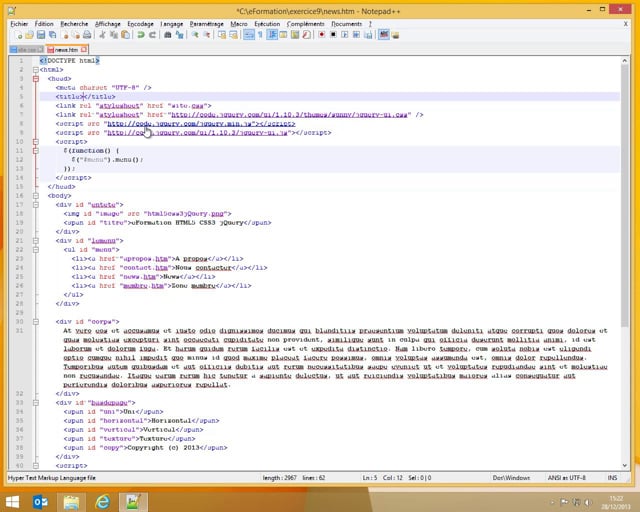640x512 pixels.
Task: Save the recorded macro icon
Action: pos(368,35)
